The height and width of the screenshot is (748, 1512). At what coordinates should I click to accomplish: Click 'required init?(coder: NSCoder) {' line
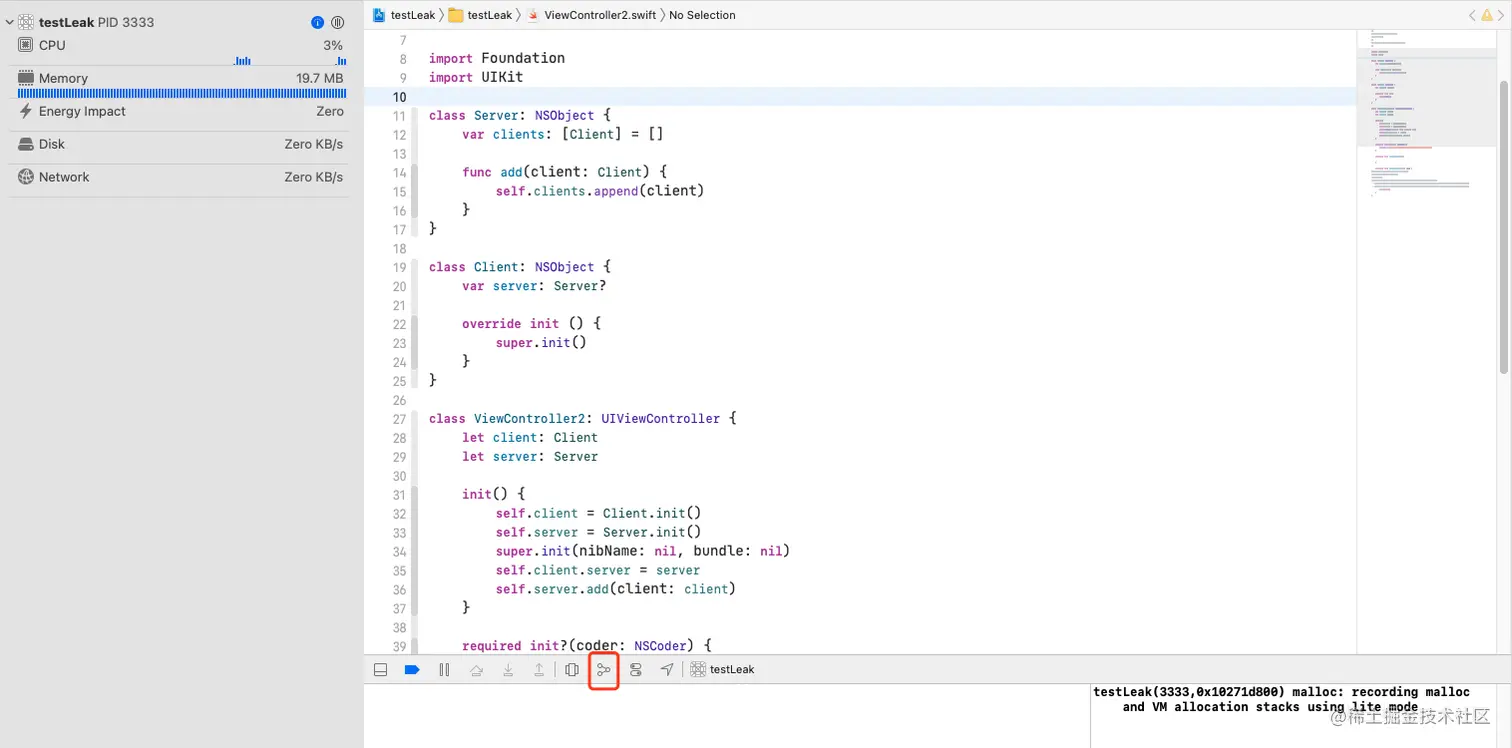(x=586, y=646)
